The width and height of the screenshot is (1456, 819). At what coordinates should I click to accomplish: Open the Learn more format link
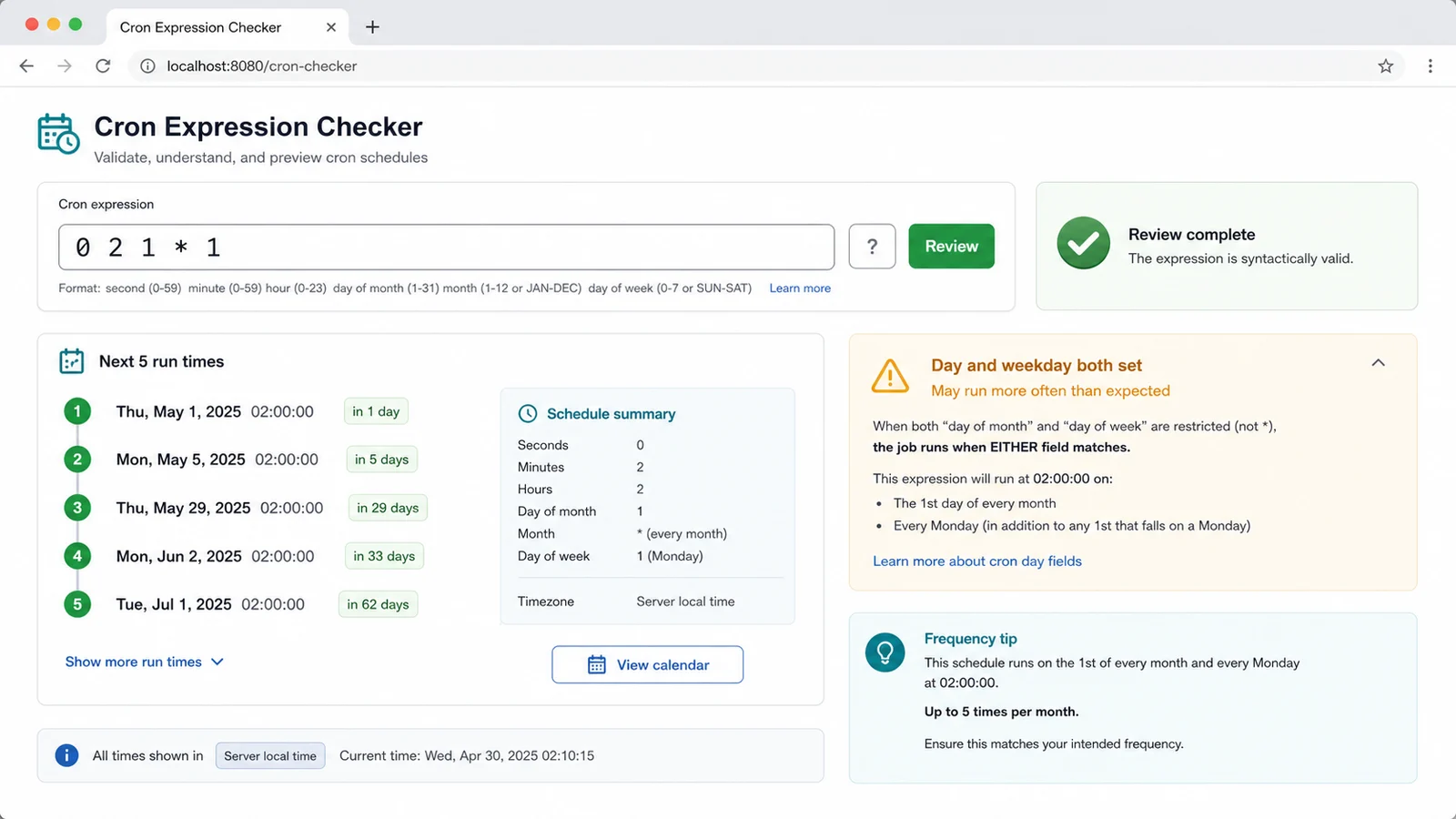[800, 288]
